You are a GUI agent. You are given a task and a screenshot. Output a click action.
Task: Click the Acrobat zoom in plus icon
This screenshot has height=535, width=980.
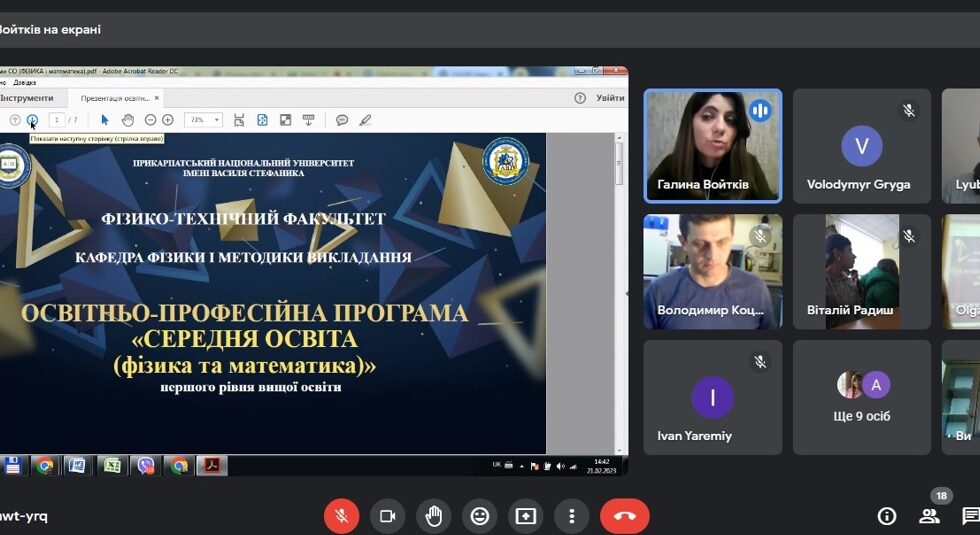point(168,120)
